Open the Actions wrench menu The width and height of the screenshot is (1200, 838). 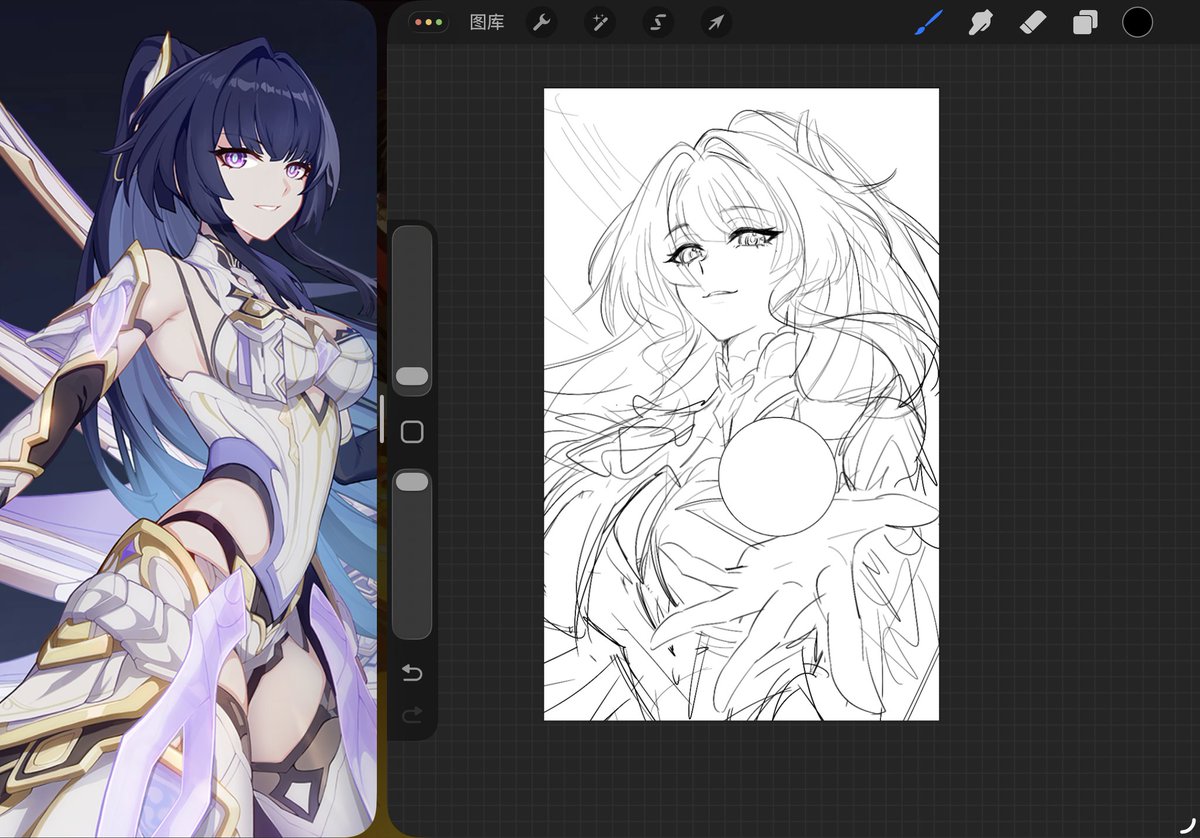[542, 22]
